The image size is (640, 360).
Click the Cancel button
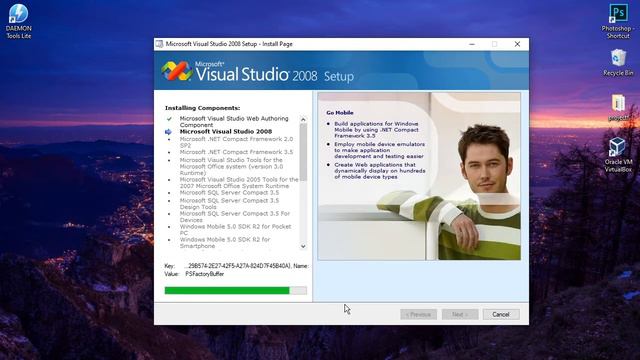(x=501, y=314)
